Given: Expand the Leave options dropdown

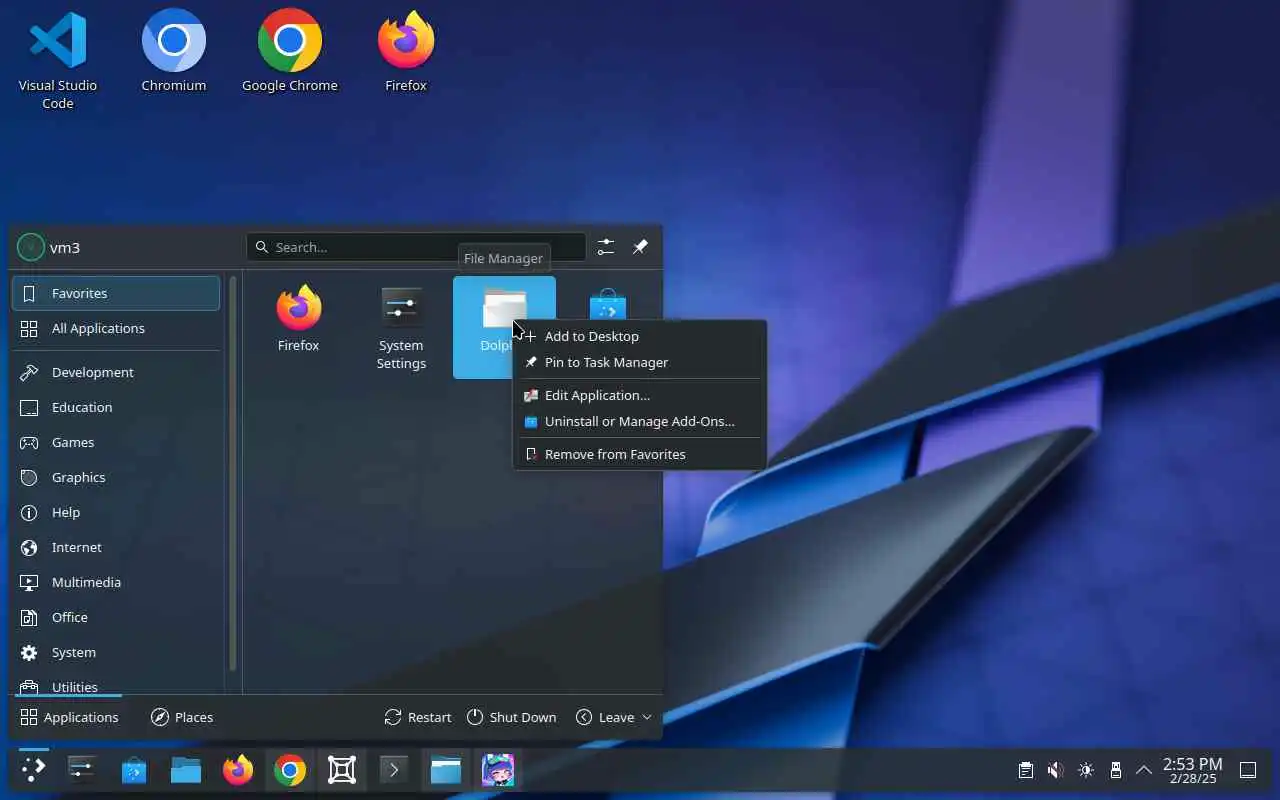Looking at the screenshot, I should (x=614, y=717).
